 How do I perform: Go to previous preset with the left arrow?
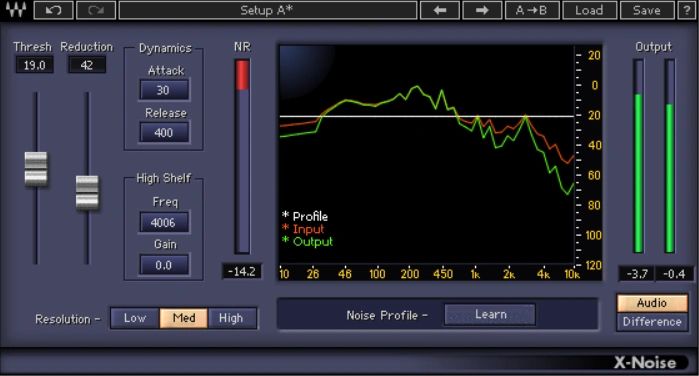(440, 10)
